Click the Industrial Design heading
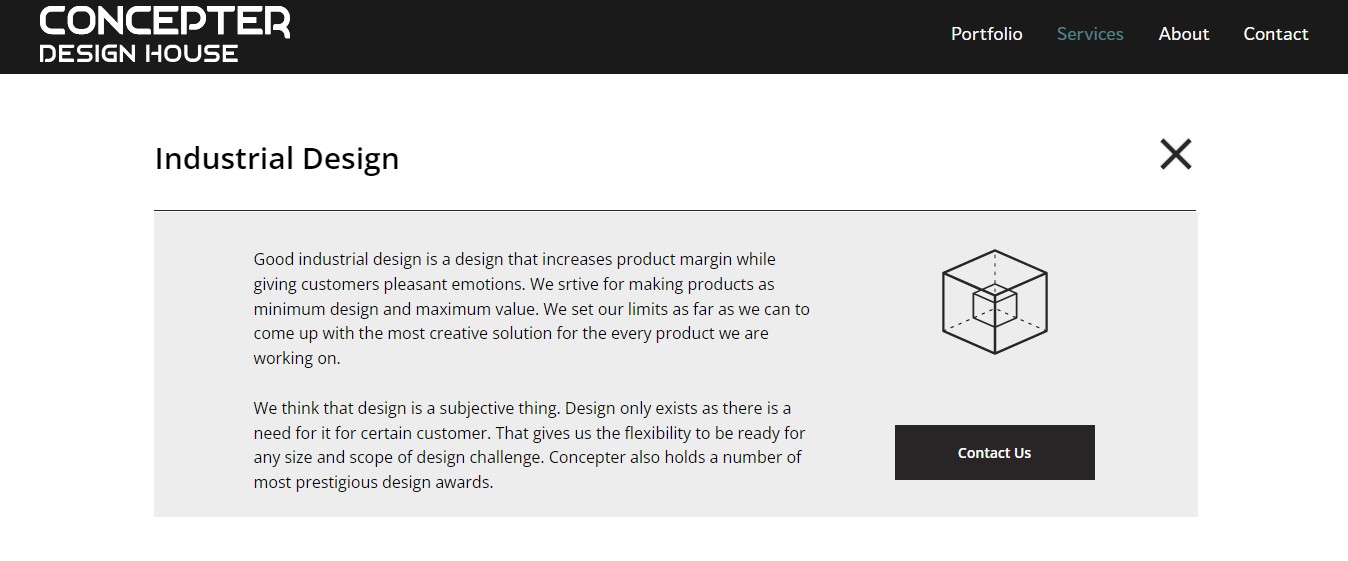 [277, 159]
